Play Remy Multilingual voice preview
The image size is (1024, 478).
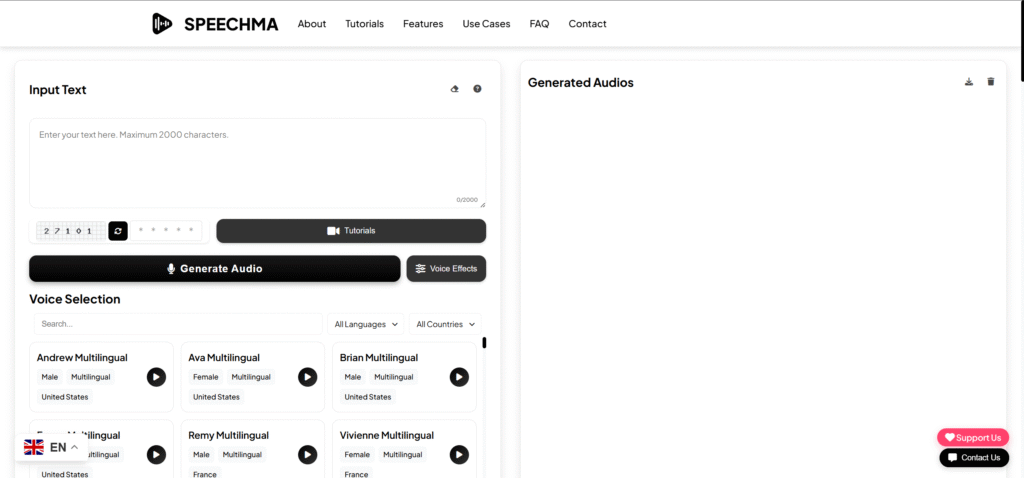point(308,454)
